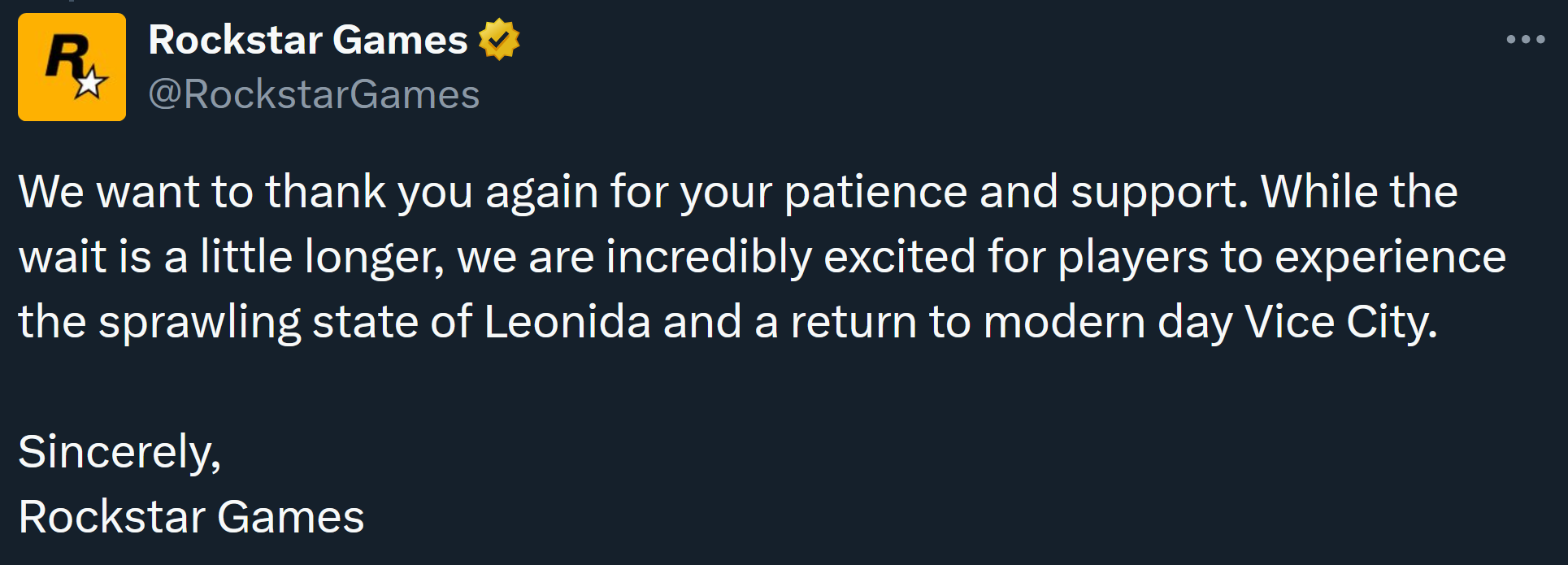Viewport: 1568px width, 565px height.
Task: Click the word "players" in the tweet
Action: click(x=1132, y=257)
